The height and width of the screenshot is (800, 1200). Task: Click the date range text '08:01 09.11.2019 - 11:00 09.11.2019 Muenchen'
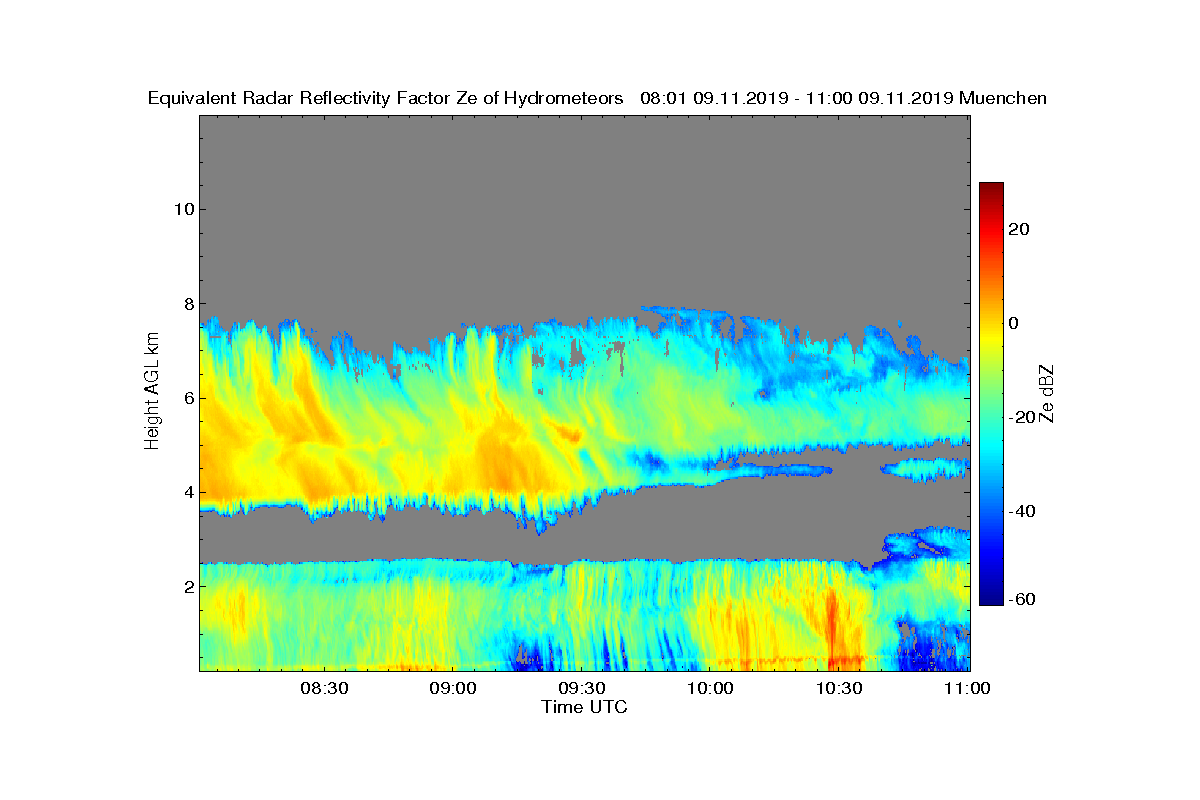[x=844, y=98]
